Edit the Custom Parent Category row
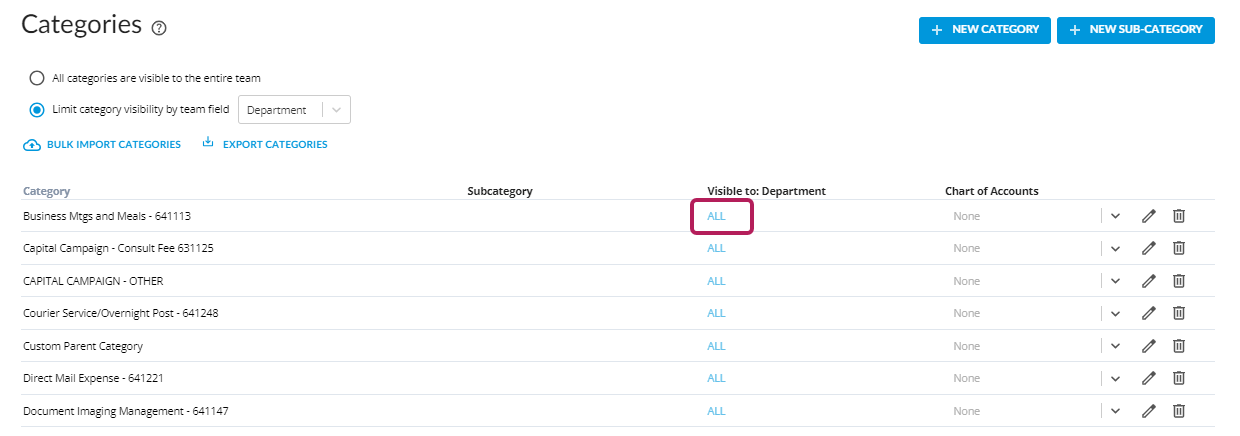Screen dimensions: 1240x436 pyautogui.click(x=1149, y=346)
